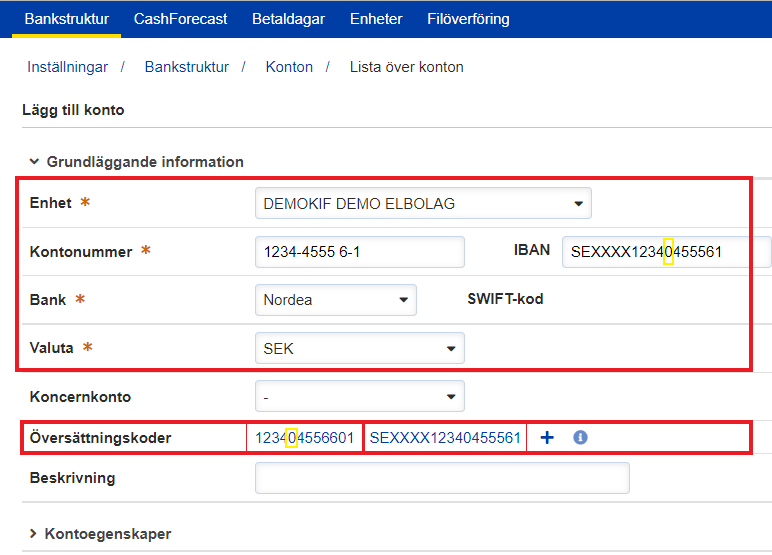Open the Valuta dropdown showing SEK
Screen dimensions: 772x555
click(x=359, y=349)
